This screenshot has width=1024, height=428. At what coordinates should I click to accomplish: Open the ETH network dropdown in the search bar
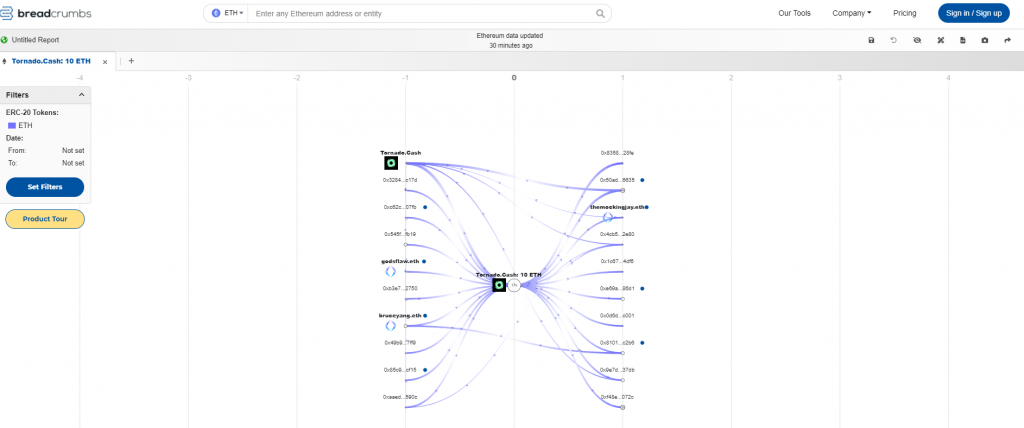[x=228, y=13]
